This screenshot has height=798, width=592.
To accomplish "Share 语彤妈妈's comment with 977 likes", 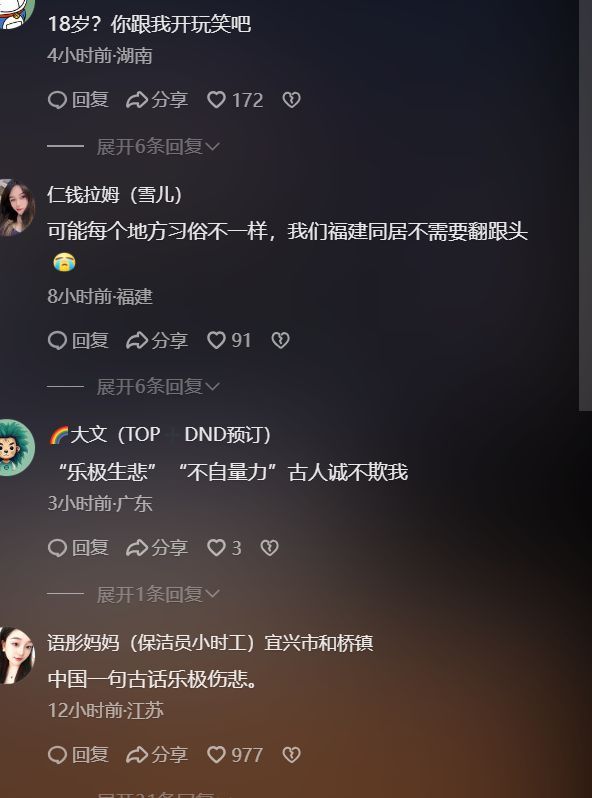I will pos(157,754).
